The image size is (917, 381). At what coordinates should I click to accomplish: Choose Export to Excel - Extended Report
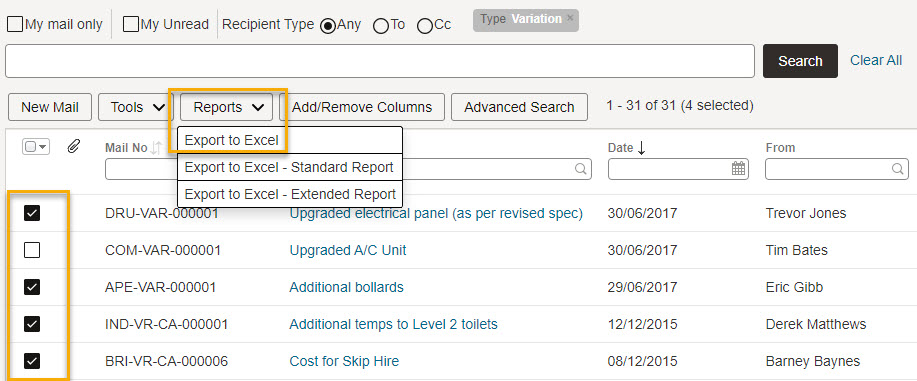click(290, 194)
